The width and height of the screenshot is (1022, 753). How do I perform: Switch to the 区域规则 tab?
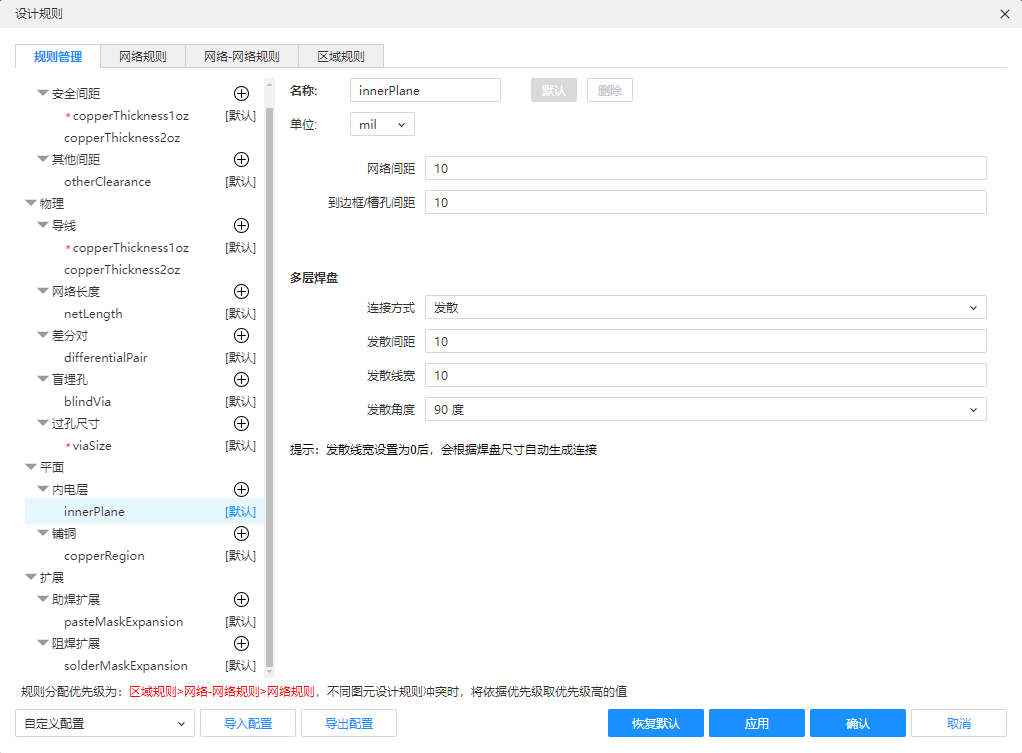coord(340,56)
